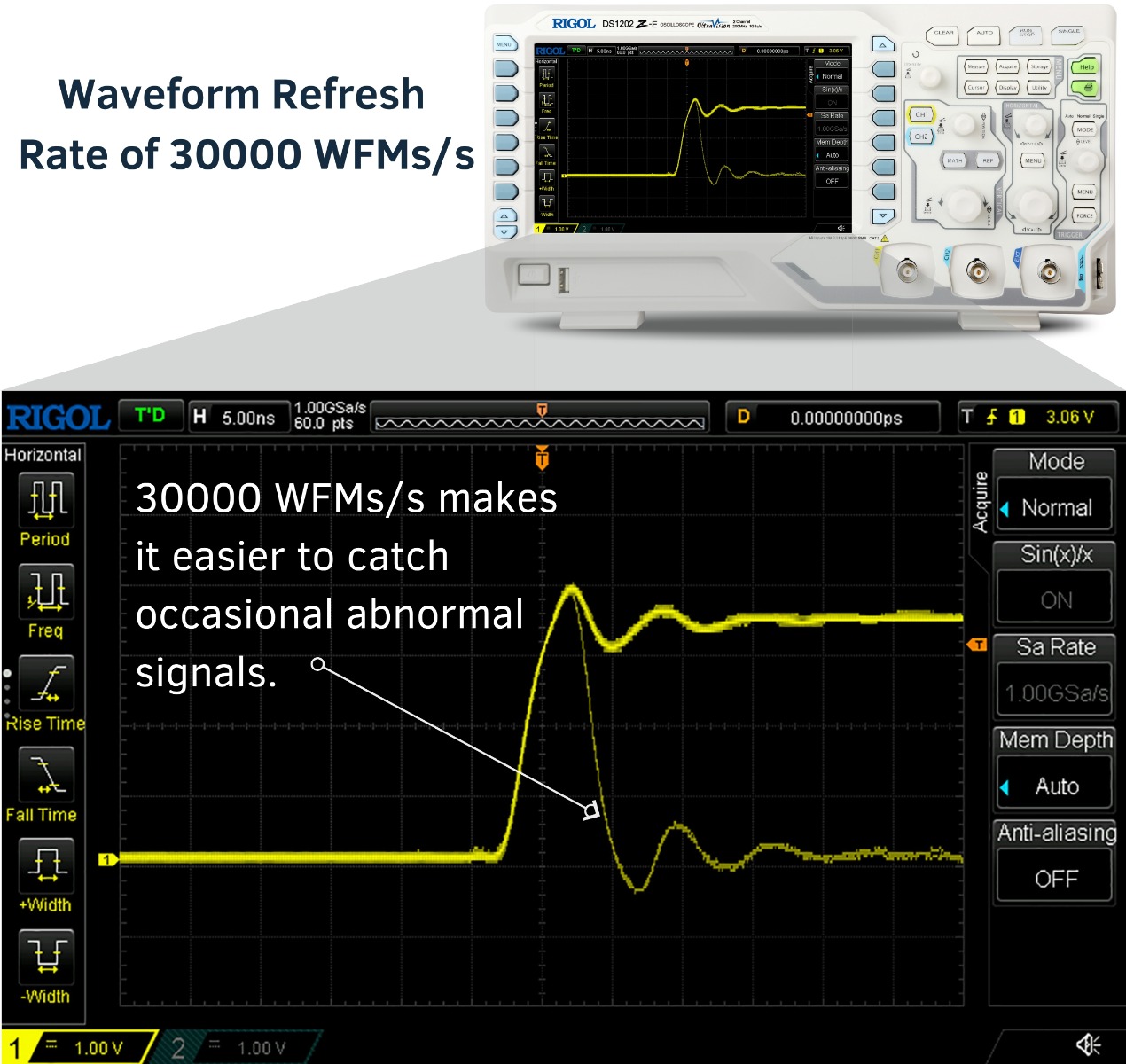Viewport: 1126px width, 1064px height.
Task: Click the yellow warning triangle below the device screen
Action: coord(884,239)
